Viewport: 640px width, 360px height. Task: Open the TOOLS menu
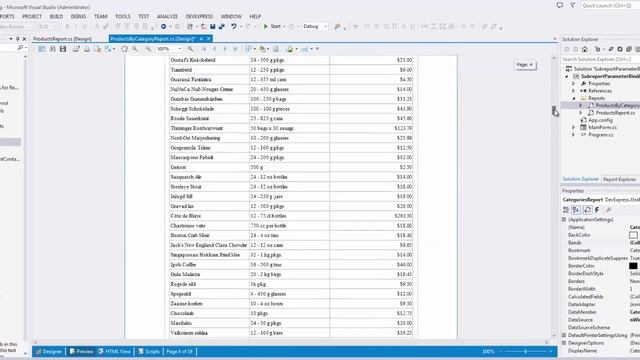point(122,16)
